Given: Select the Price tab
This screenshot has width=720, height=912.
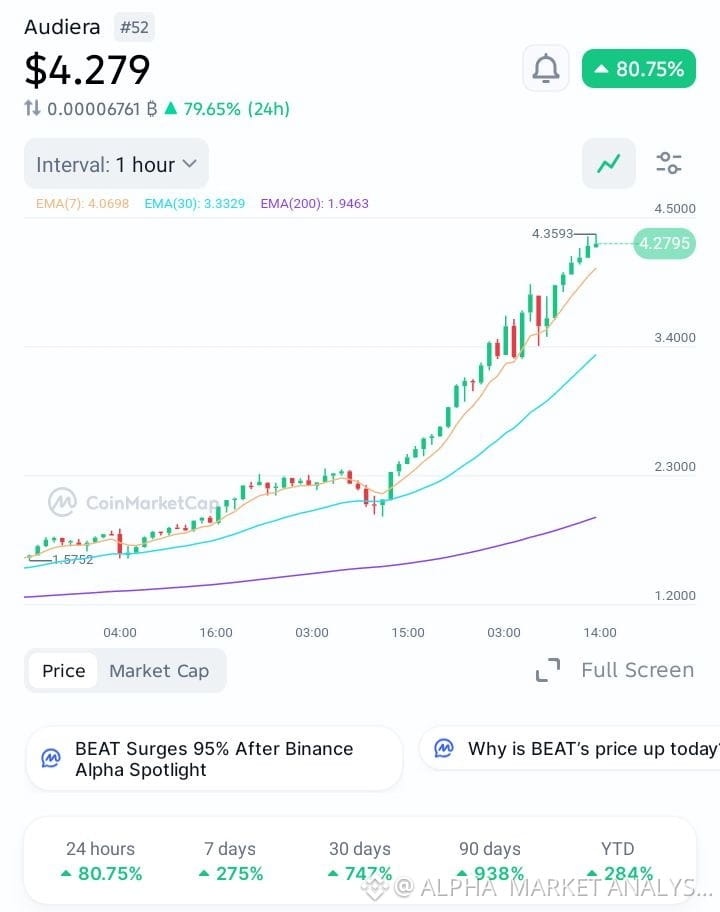Looking at the screenshot, I should pos(63,671).
